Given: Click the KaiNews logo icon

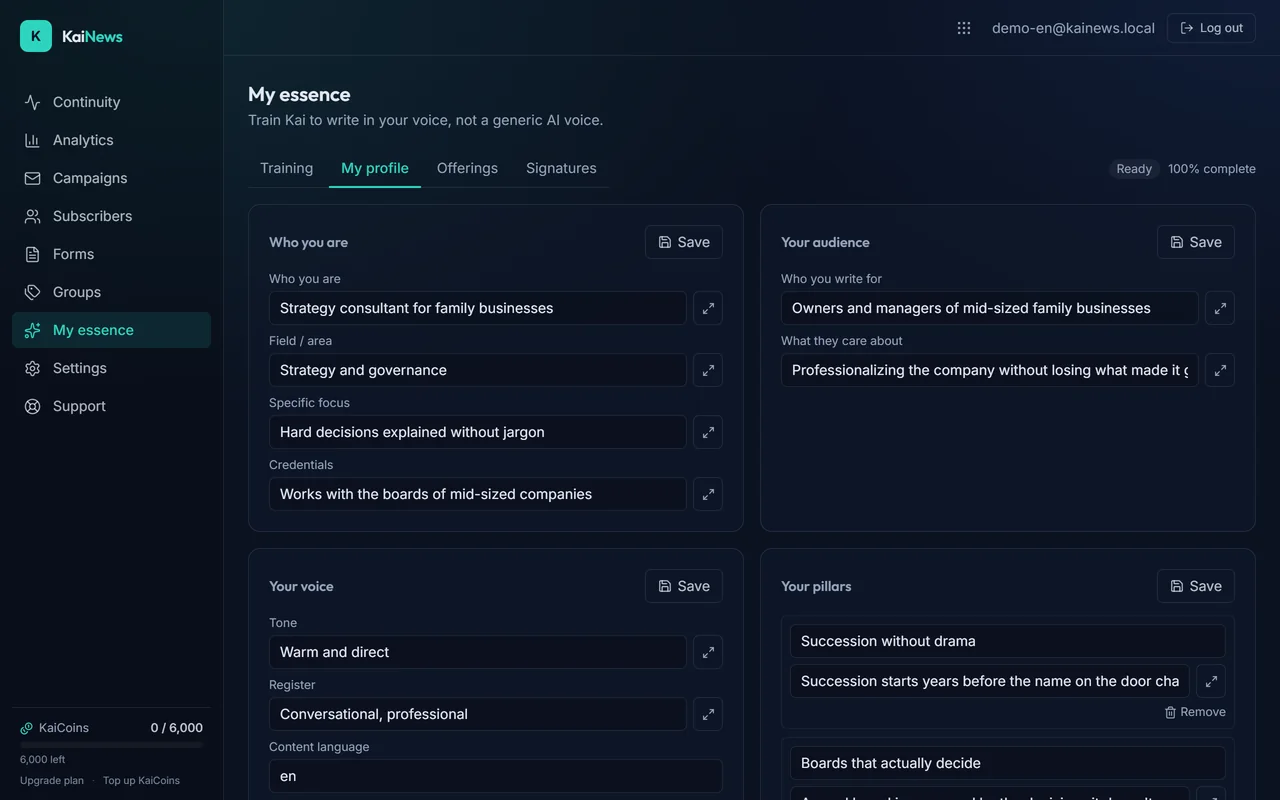Looking at the screenshot, I should [36, 36].
